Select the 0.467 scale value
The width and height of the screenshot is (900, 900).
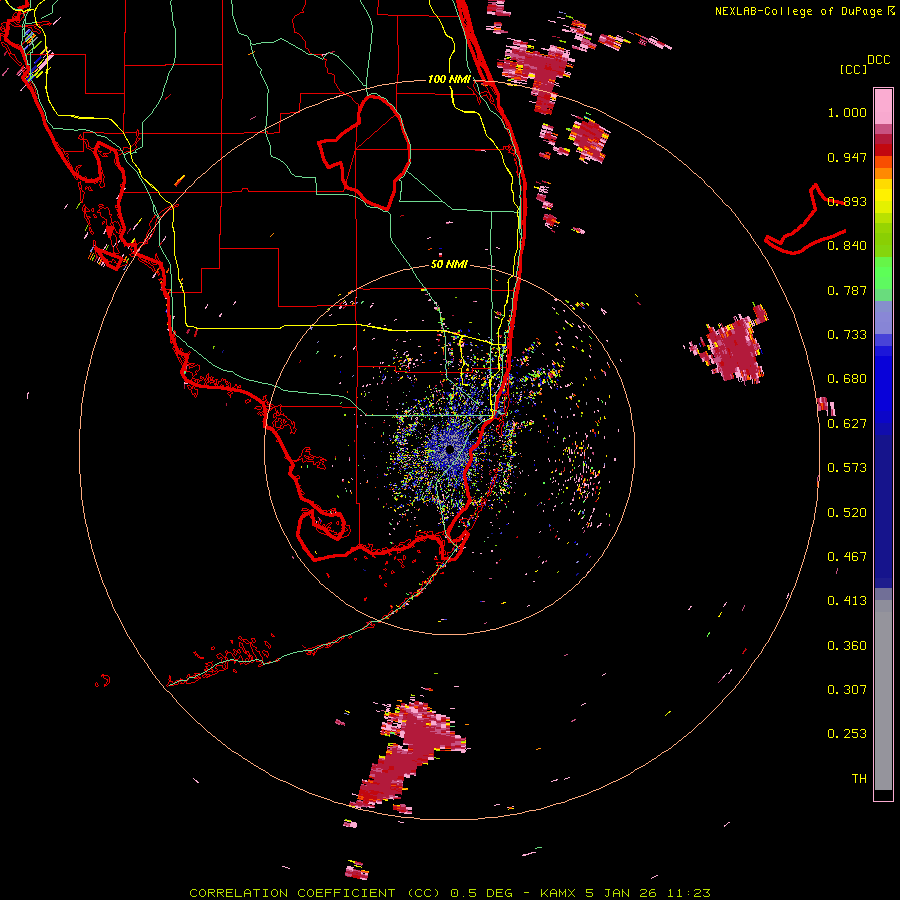(847, 557)
